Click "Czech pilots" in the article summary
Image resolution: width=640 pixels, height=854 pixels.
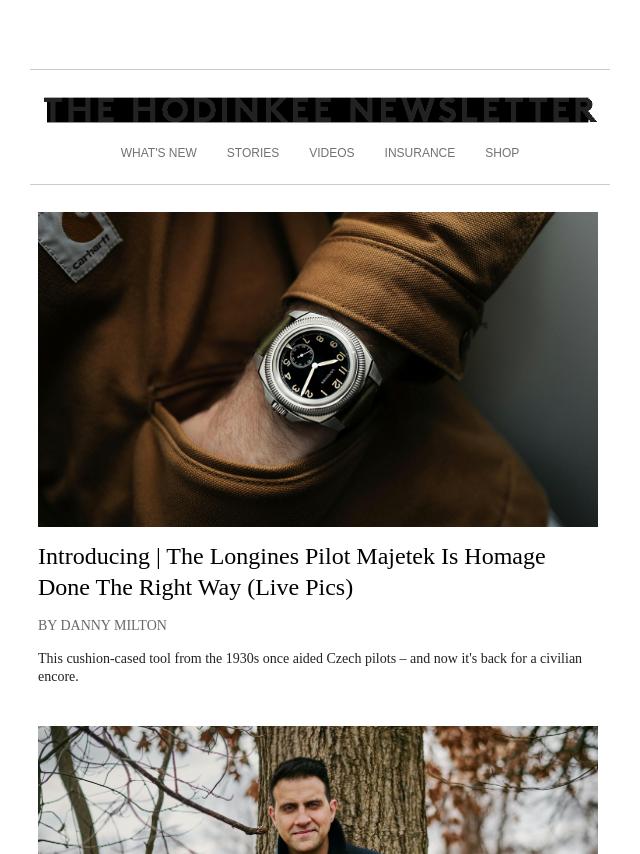pos(361,658)
